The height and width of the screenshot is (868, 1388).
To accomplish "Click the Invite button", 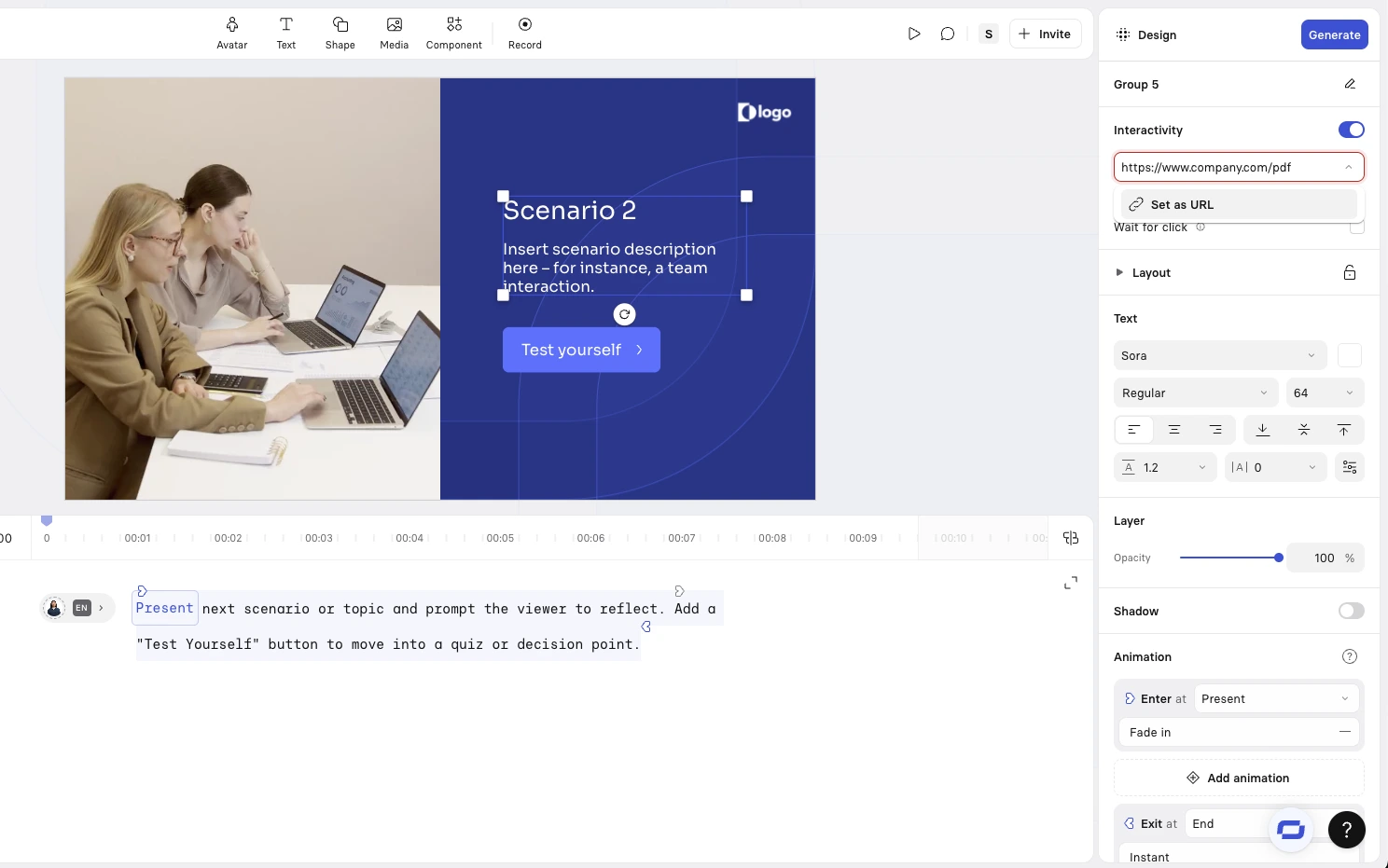I will (1045, 34).
